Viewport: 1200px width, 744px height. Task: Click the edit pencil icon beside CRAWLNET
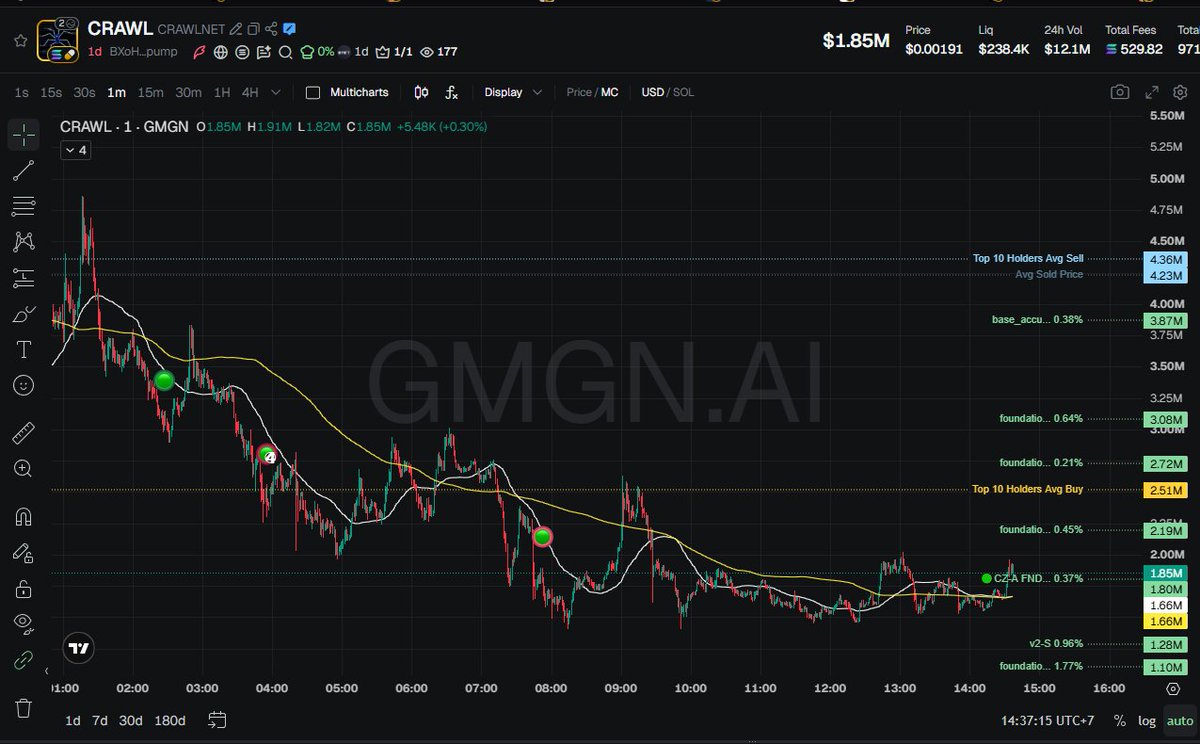click(x=235, y=29)
